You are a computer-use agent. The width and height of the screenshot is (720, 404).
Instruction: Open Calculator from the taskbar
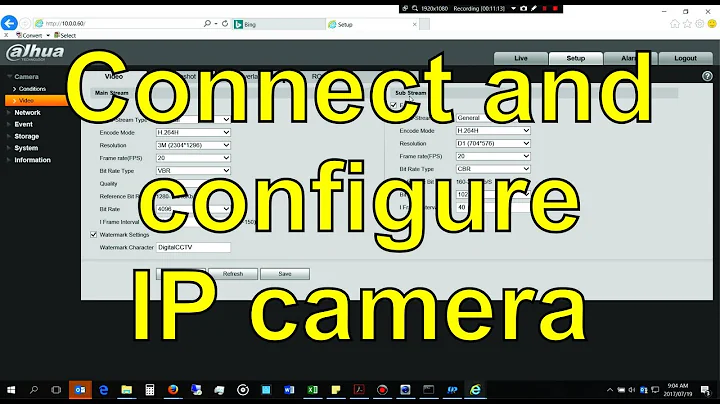coord(150,390)
